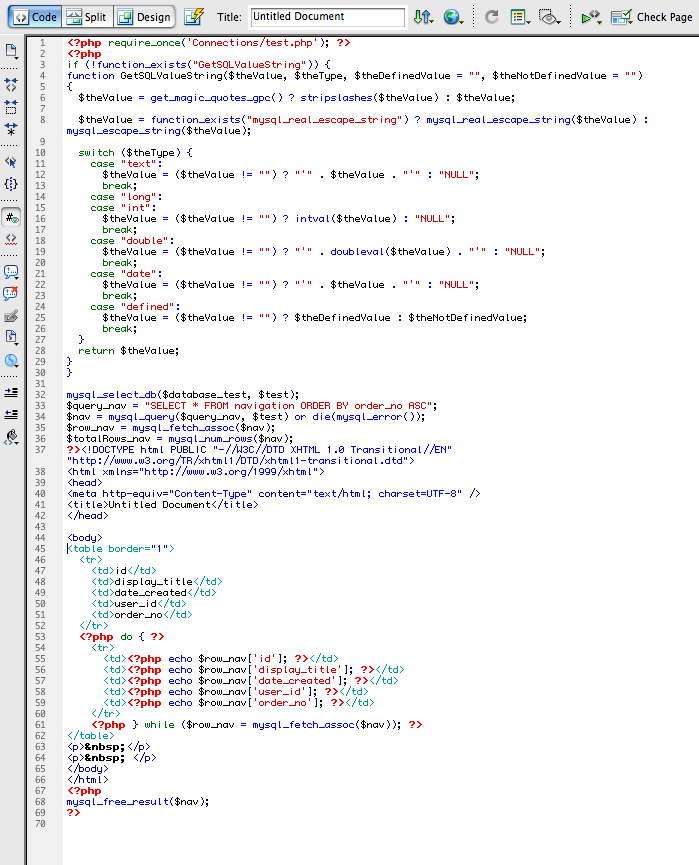This screenshot has height=865, width=699.
Task: Open the Move or Convert CSS dropdown
Action: click(x=11, y=361)
